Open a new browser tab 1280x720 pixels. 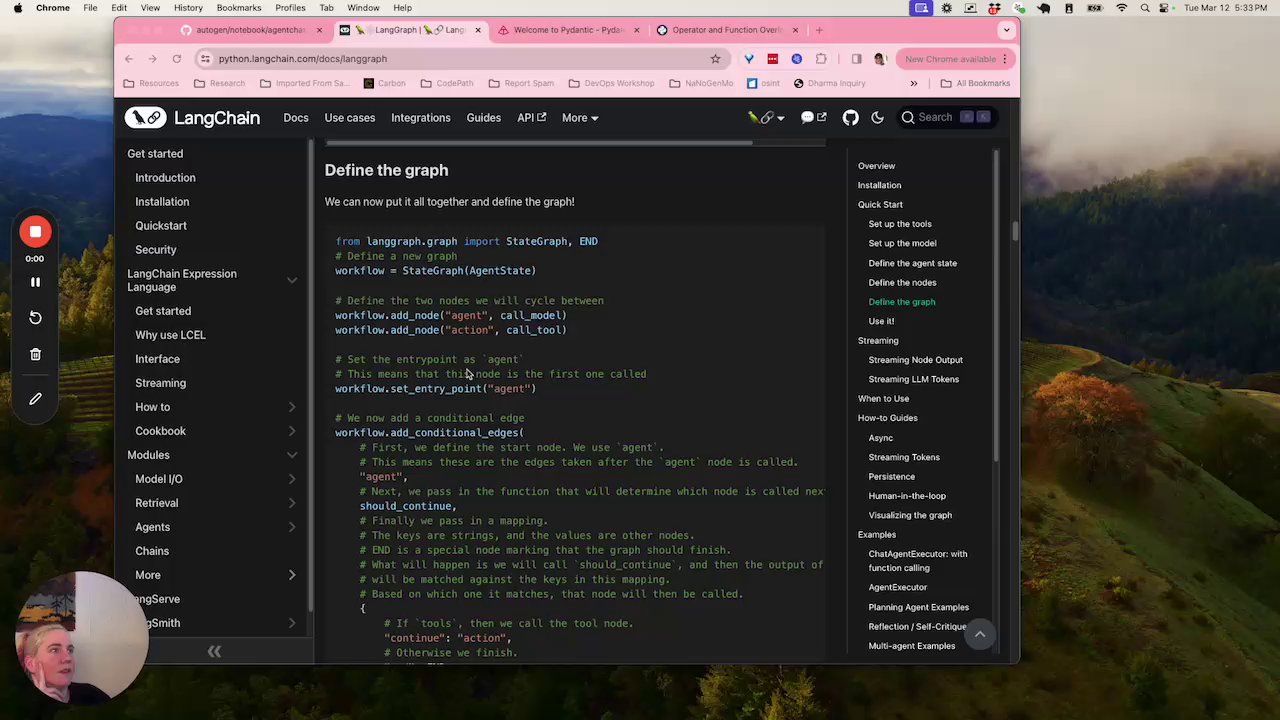click(x=819, y=30)
